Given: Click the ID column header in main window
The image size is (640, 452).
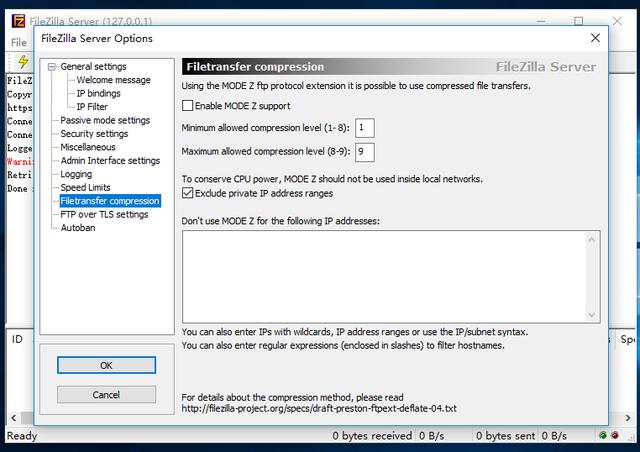Looking at the screenshot, I should pos(17,339).
